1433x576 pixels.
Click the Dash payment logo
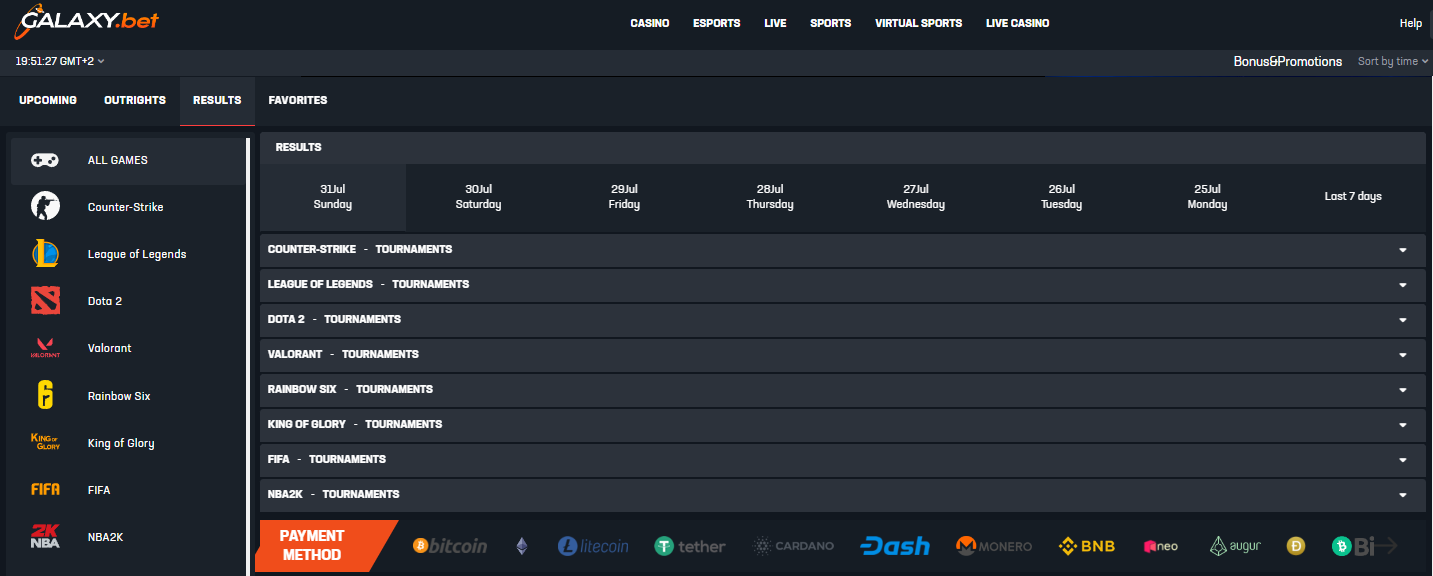pos(895,546)
